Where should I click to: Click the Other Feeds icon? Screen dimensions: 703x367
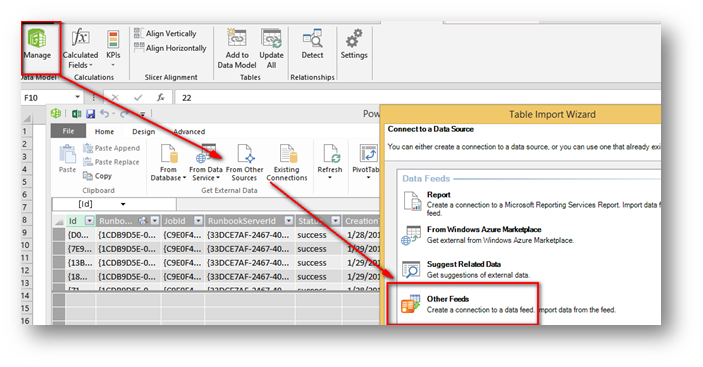point(410,304)
